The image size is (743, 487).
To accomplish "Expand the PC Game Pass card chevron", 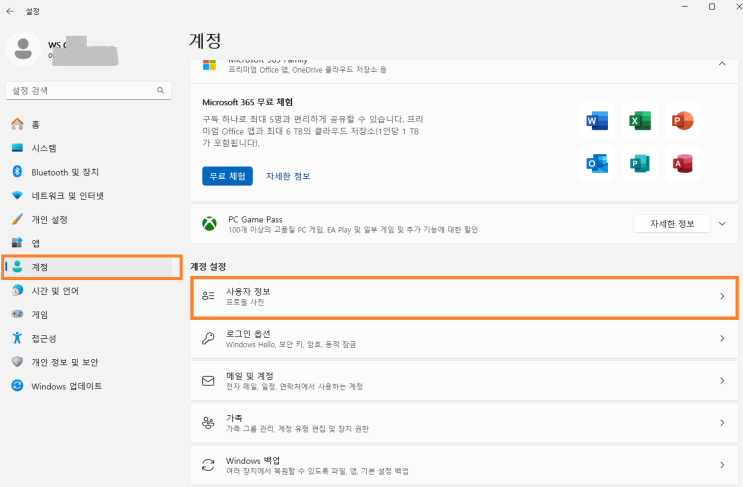I will (x=722, y=224).
